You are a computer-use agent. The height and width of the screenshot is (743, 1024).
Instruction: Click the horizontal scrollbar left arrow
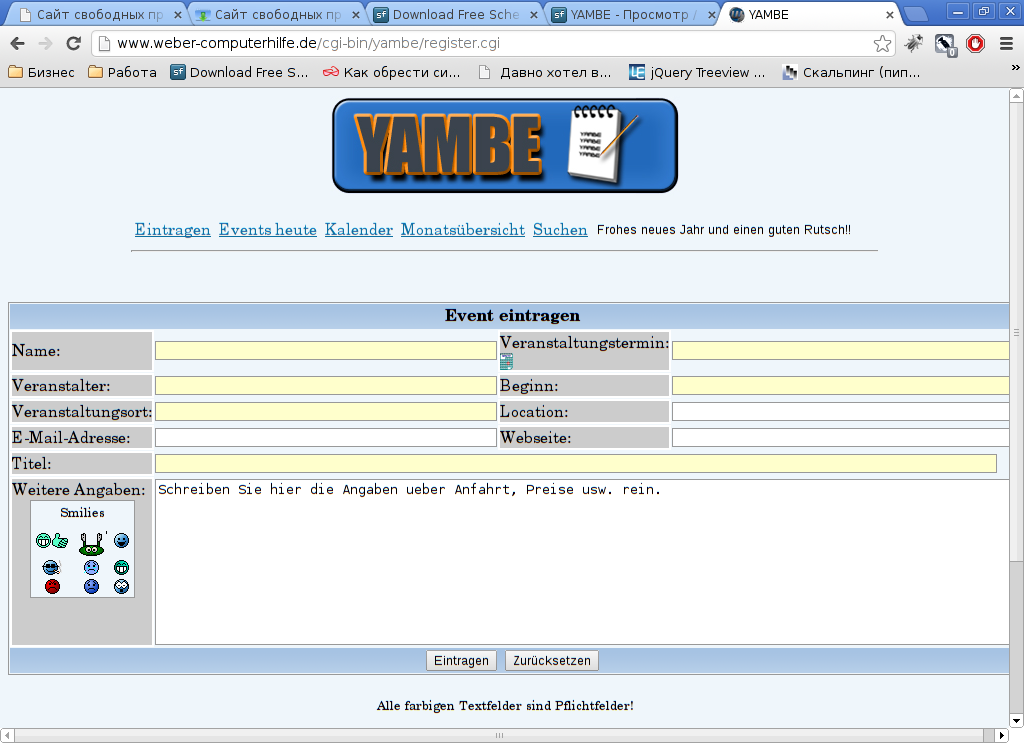[x=7, y=736]
